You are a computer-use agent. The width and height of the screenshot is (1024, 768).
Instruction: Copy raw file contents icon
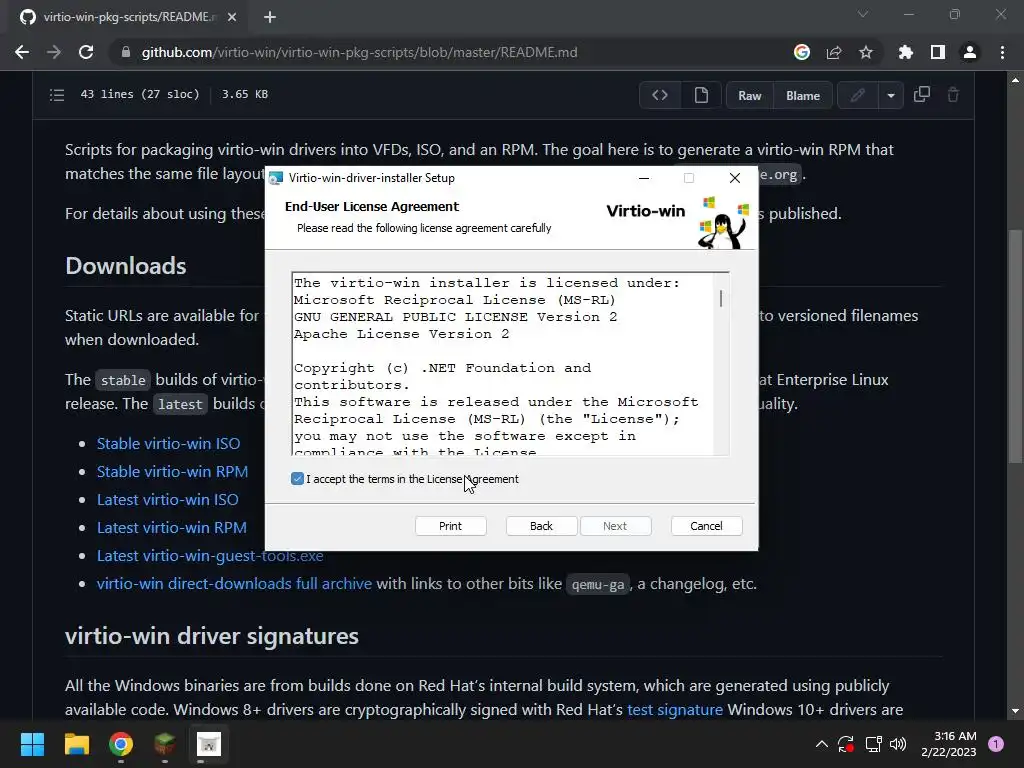point(921,95)
